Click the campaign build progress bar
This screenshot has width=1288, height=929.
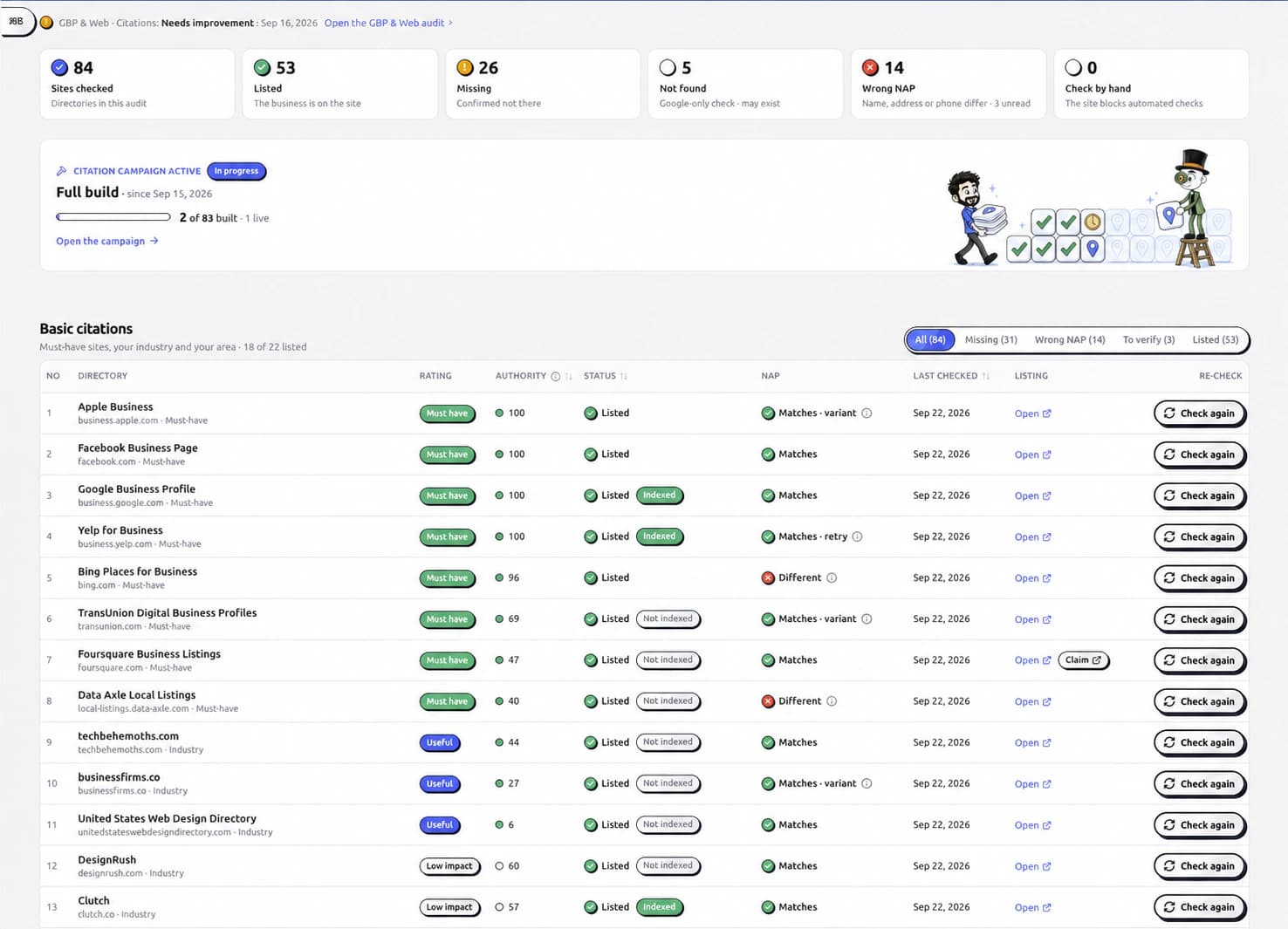tap(113, 217)
